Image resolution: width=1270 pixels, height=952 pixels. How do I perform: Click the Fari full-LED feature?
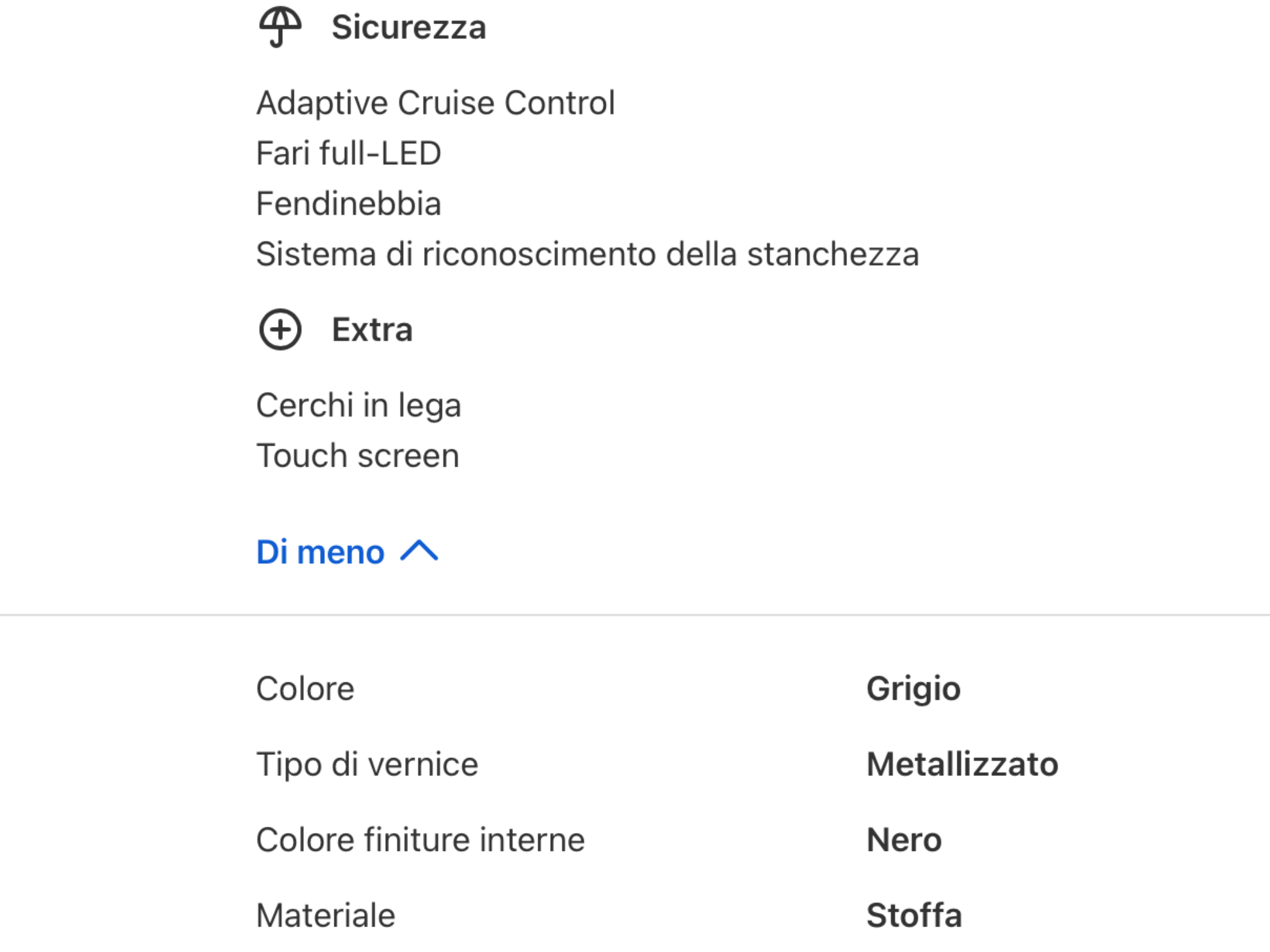point(349,153)
